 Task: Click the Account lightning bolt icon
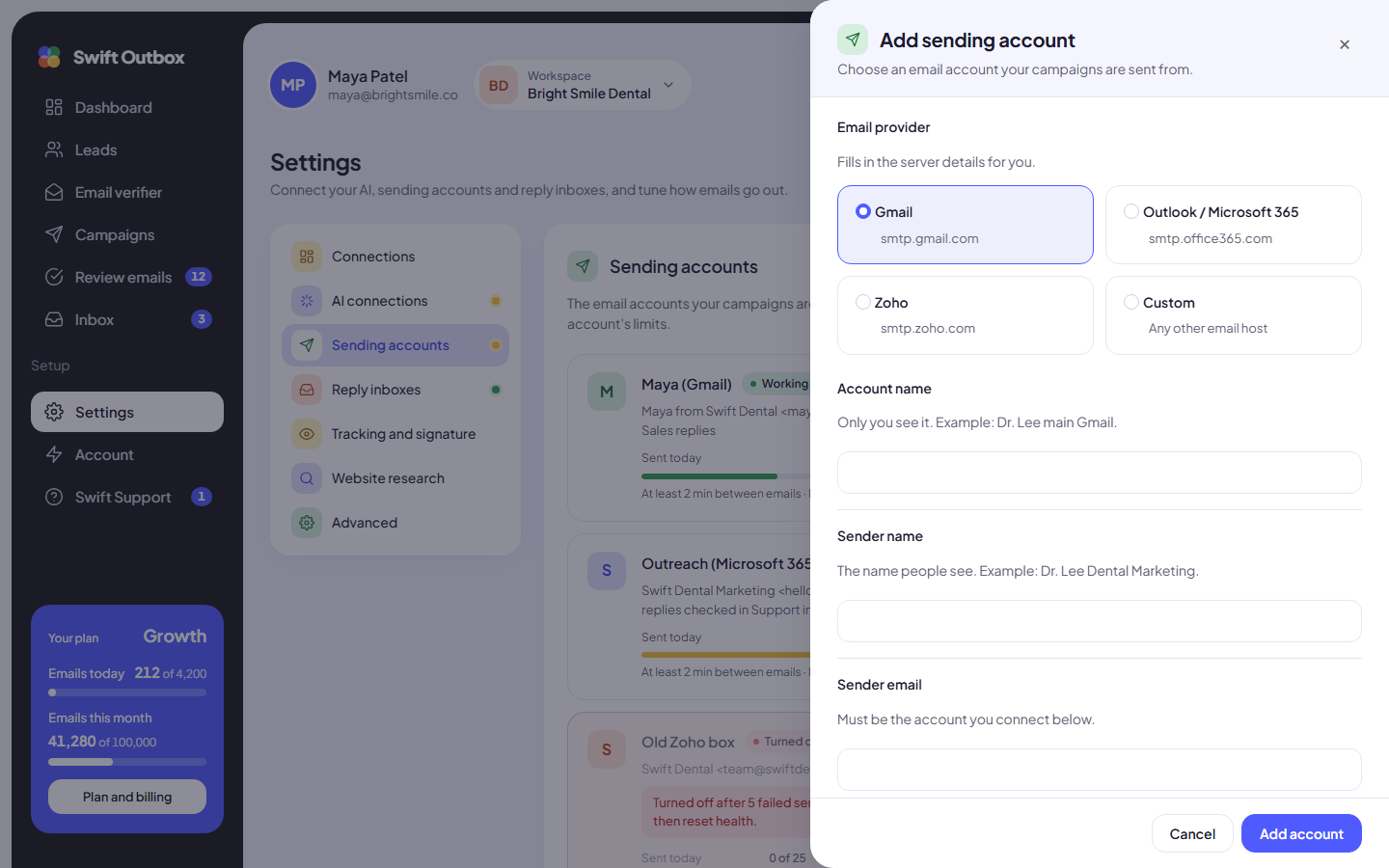pos(54,454)
